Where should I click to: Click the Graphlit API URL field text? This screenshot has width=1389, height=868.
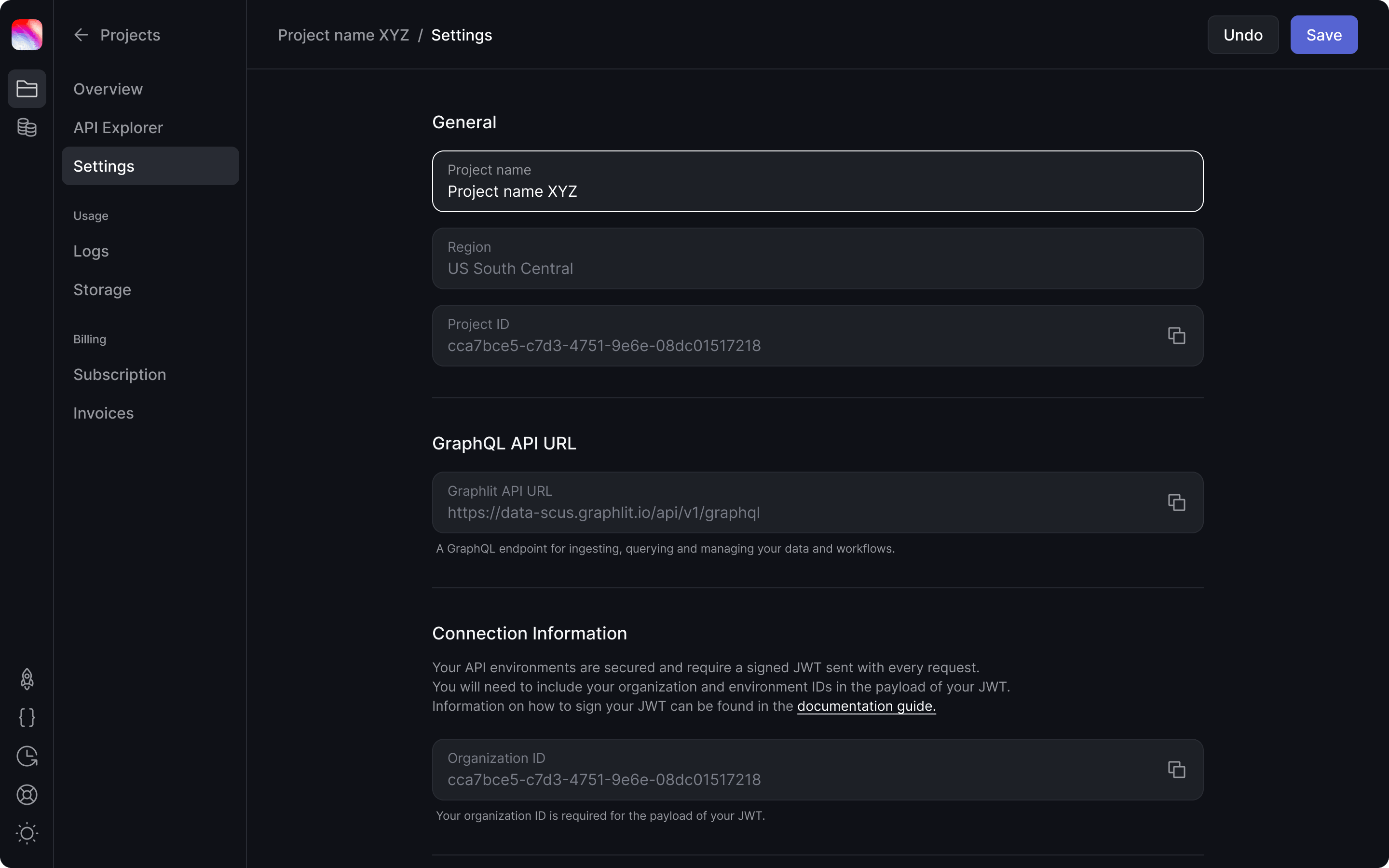coord(604,513)
